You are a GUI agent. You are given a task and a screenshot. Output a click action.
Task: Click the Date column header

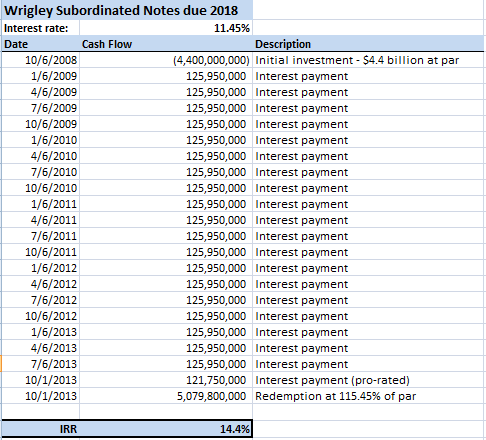pos(41,44)
